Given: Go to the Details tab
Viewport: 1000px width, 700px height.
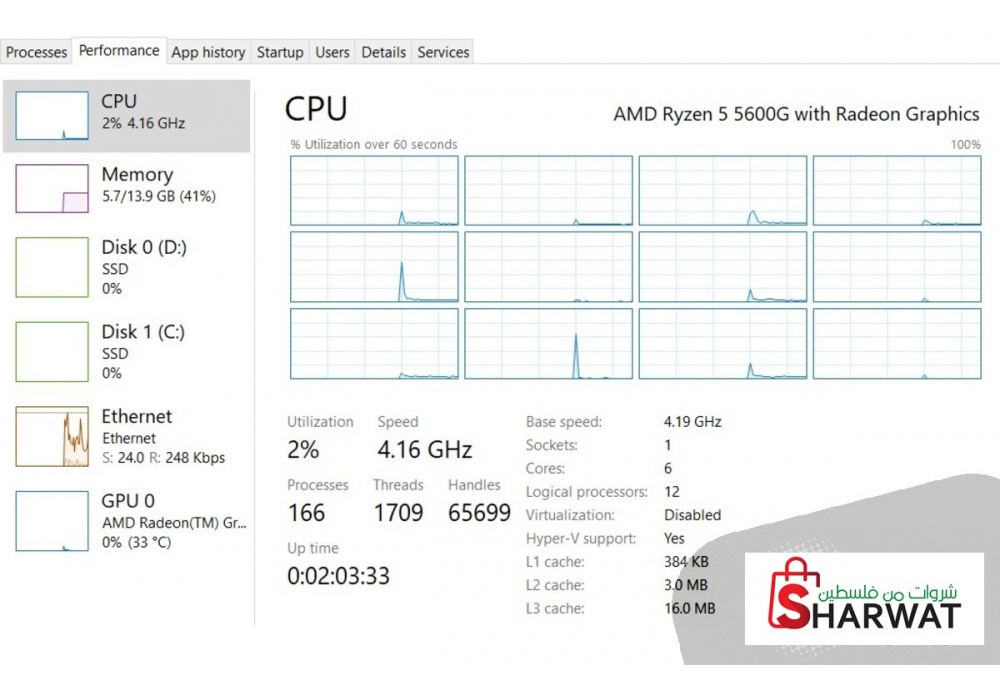Looking at the screenshot, I should 384,52.
